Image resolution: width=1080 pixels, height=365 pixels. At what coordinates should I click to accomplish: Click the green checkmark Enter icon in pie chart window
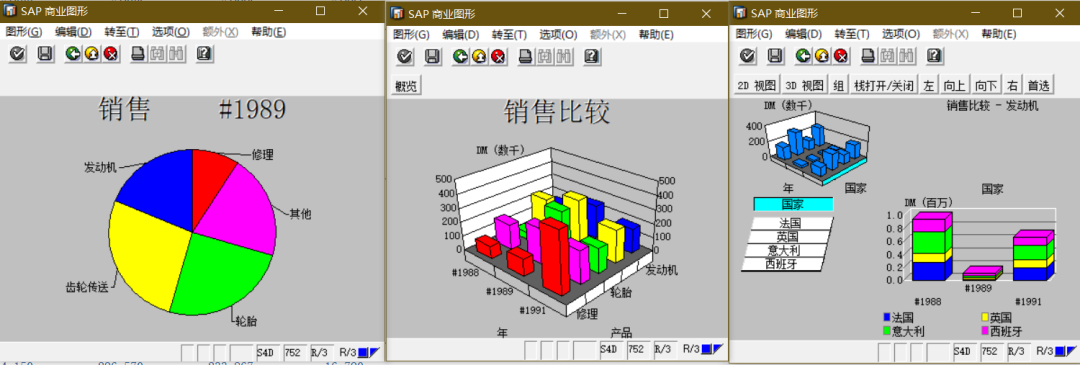coord(18,54)
